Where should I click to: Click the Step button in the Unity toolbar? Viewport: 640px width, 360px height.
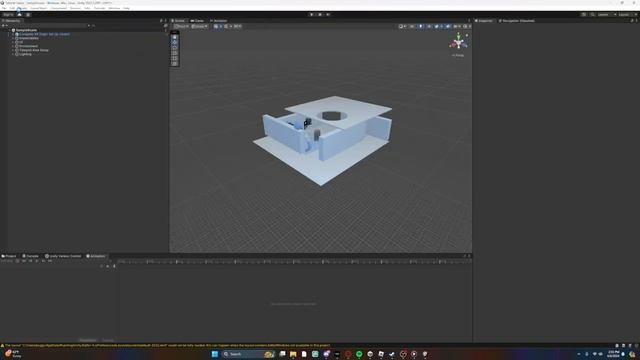point(328,14)
